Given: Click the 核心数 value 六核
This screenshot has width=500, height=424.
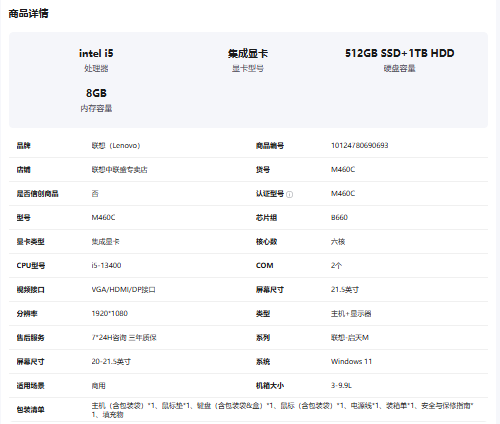Looking at the screenshot, I should click(x=338, y=242).
